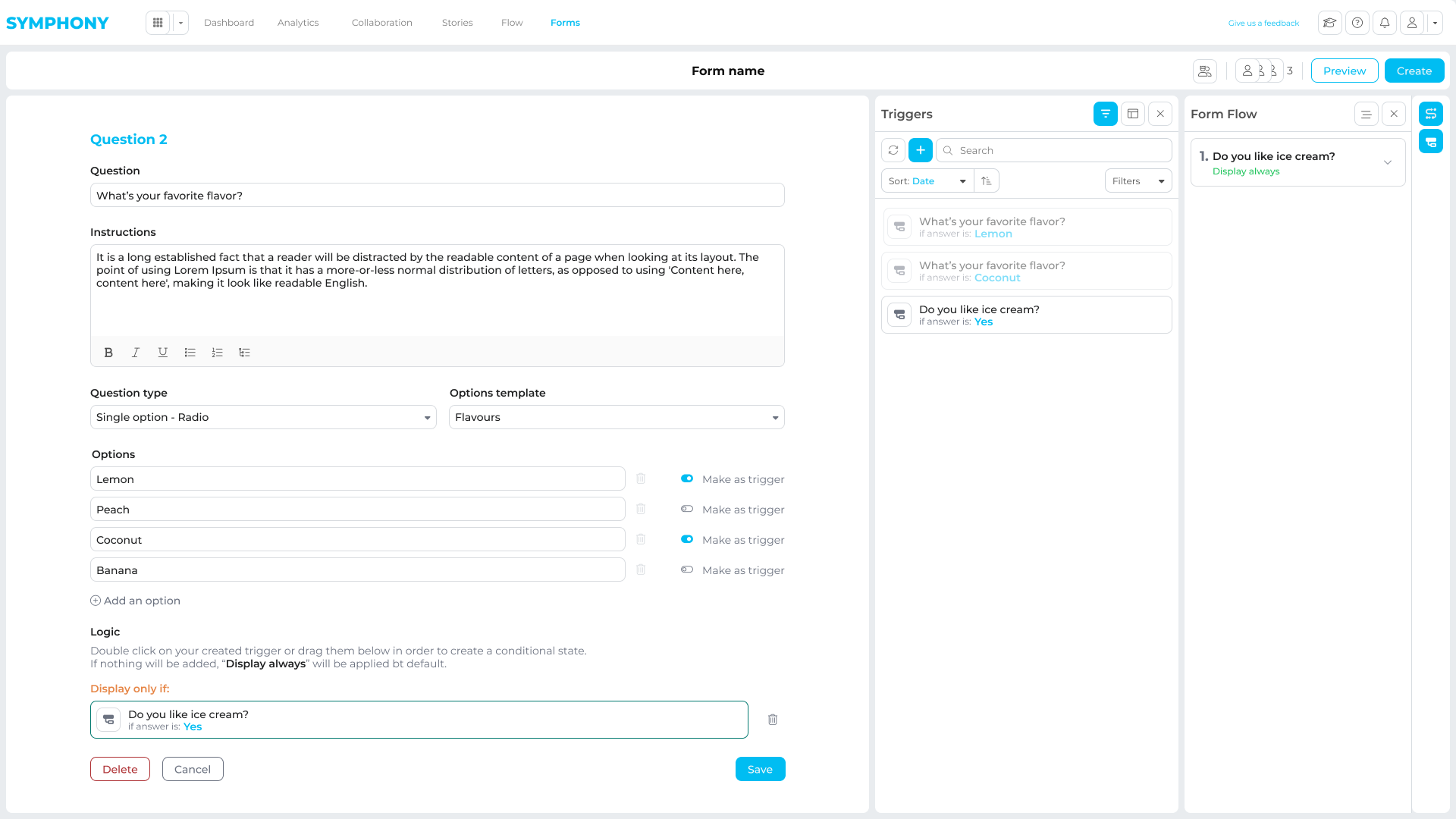Viewport: 1456px width, 819px height.
Task: Enable trigger toggle for Banana
Action: click(687, 570)
